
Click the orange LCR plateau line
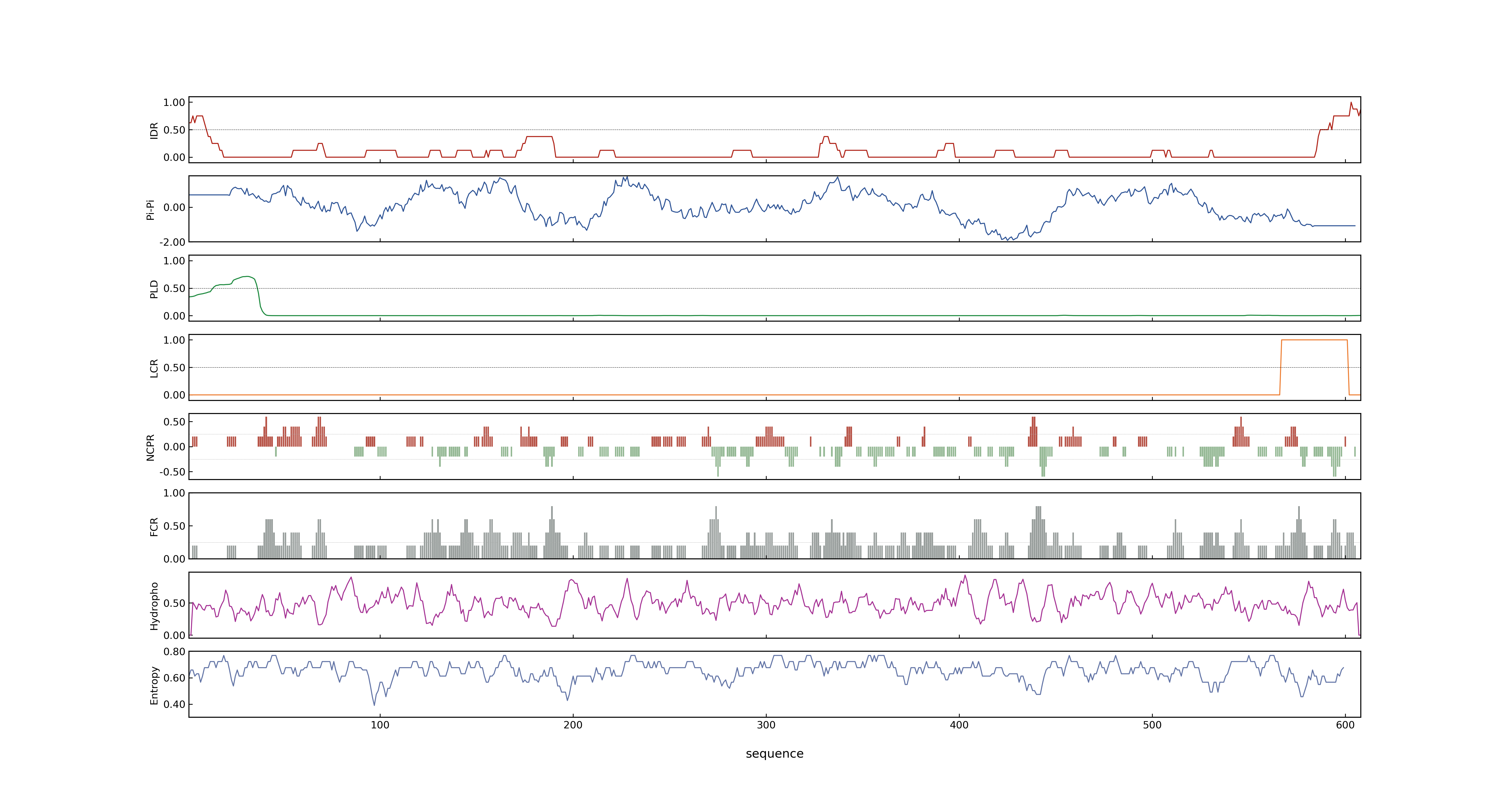[1314, 340]
